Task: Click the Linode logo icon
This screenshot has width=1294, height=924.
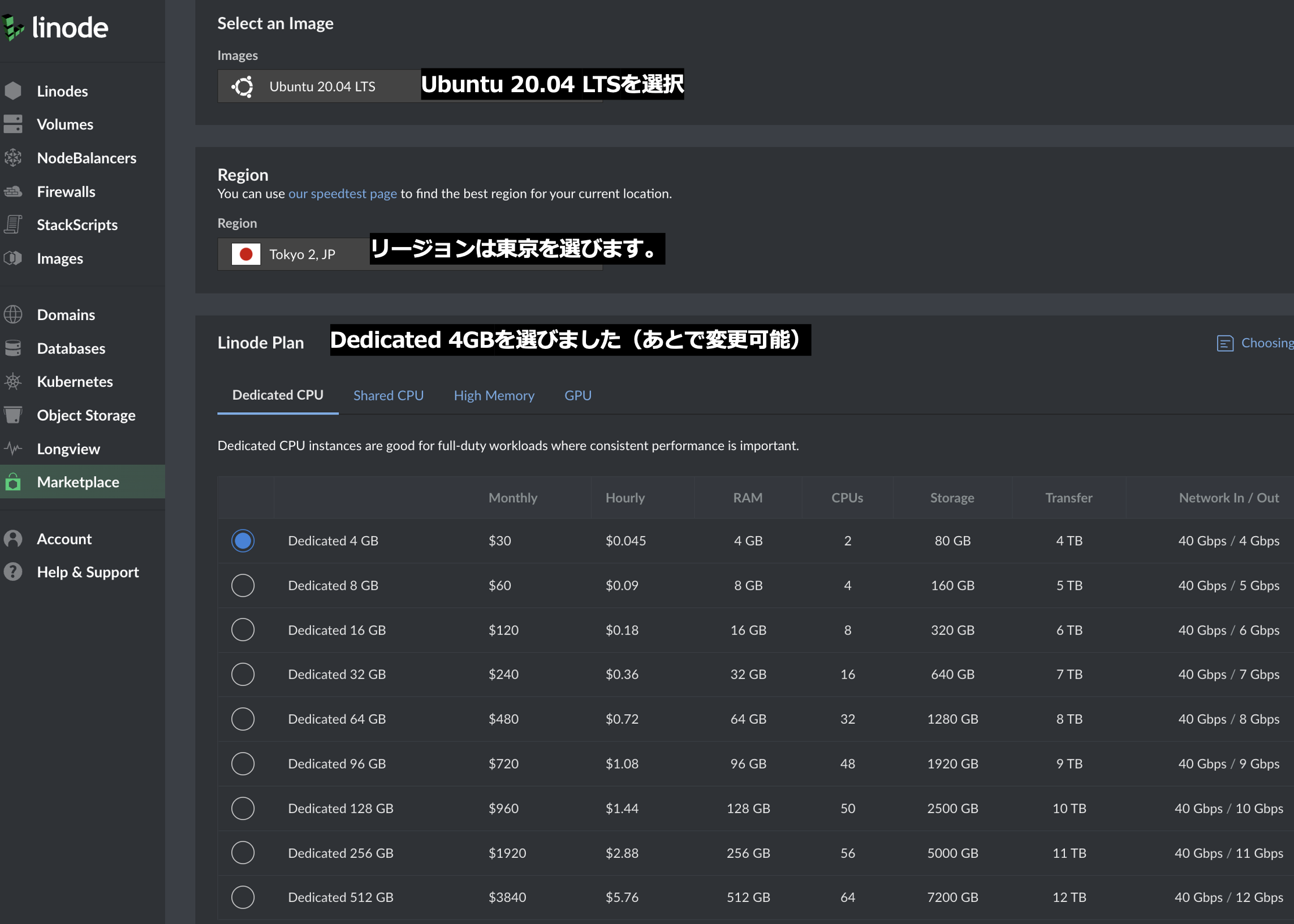Action: pos(12,27)
